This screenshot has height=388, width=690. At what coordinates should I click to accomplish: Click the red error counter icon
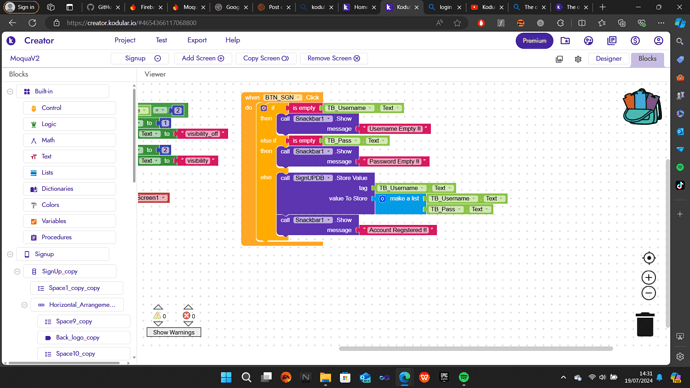coord(187,316)
